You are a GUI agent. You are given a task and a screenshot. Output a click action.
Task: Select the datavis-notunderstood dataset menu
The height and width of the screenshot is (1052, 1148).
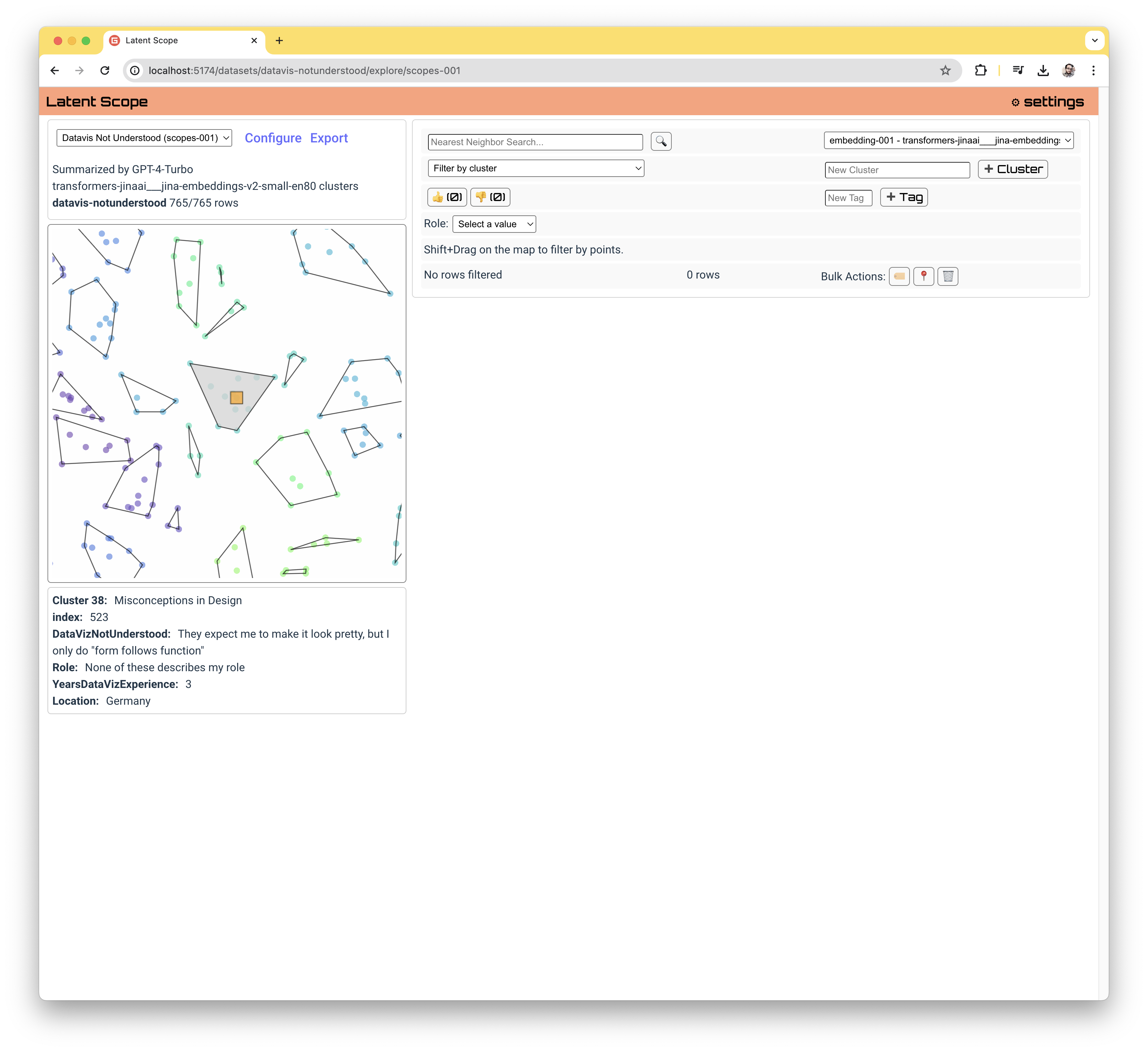coord(143,137)
